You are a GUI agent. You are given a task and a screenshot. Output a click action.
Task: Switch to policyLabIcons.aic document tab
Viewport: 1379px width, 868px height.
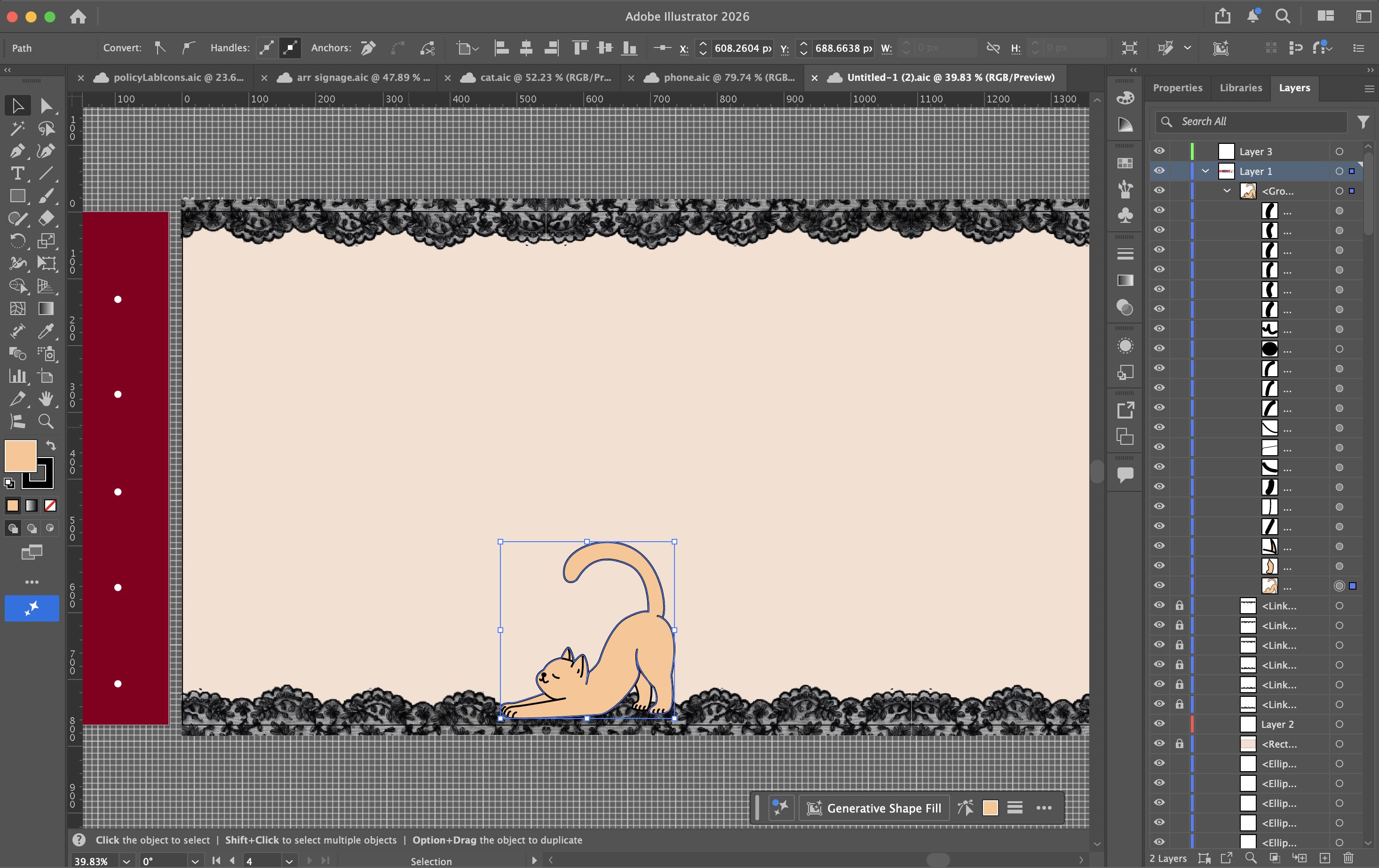pyautogui.click(x=179, y=77)
